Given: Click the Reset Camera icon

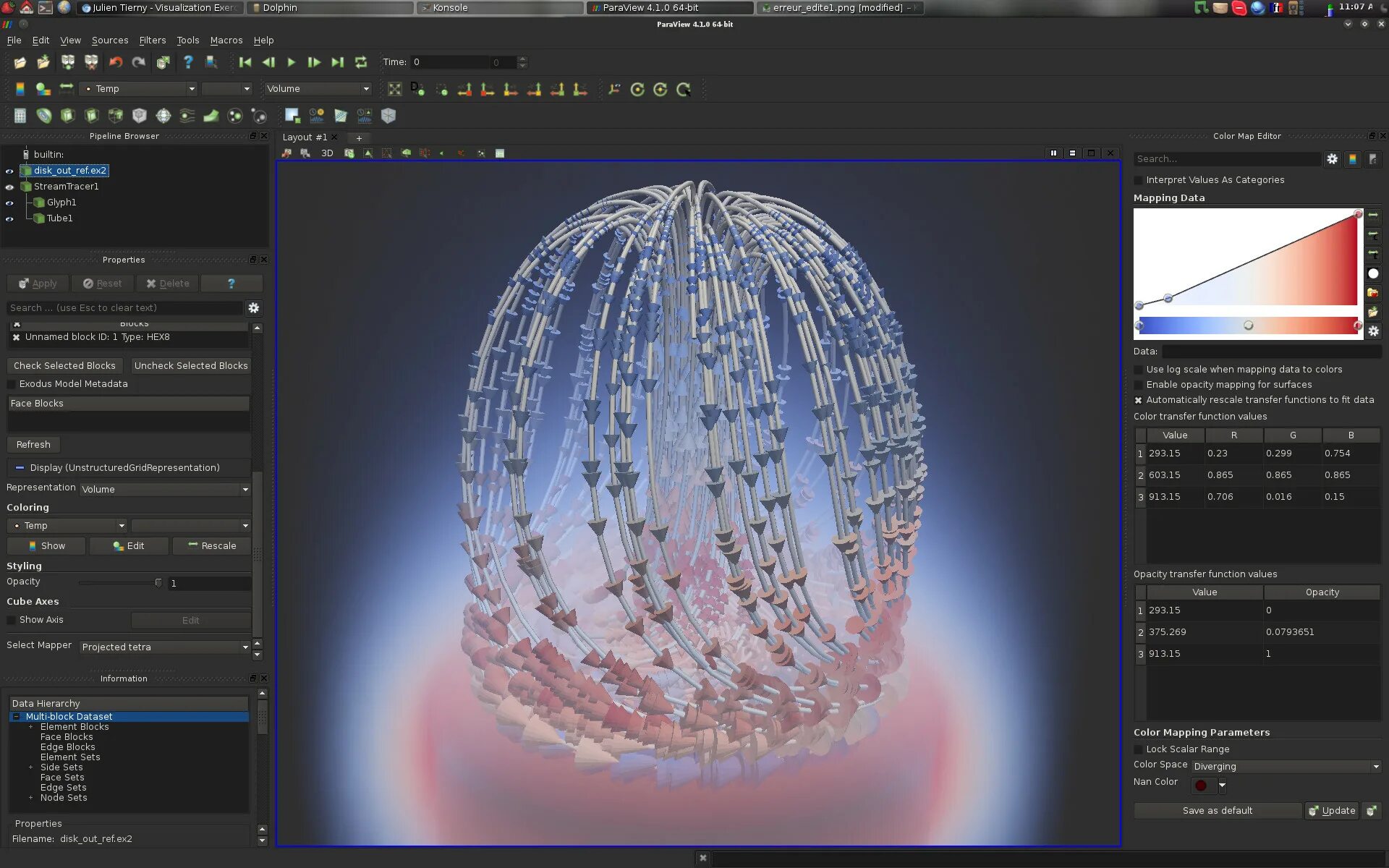Looking at the screenshot, I should point(394,89).
